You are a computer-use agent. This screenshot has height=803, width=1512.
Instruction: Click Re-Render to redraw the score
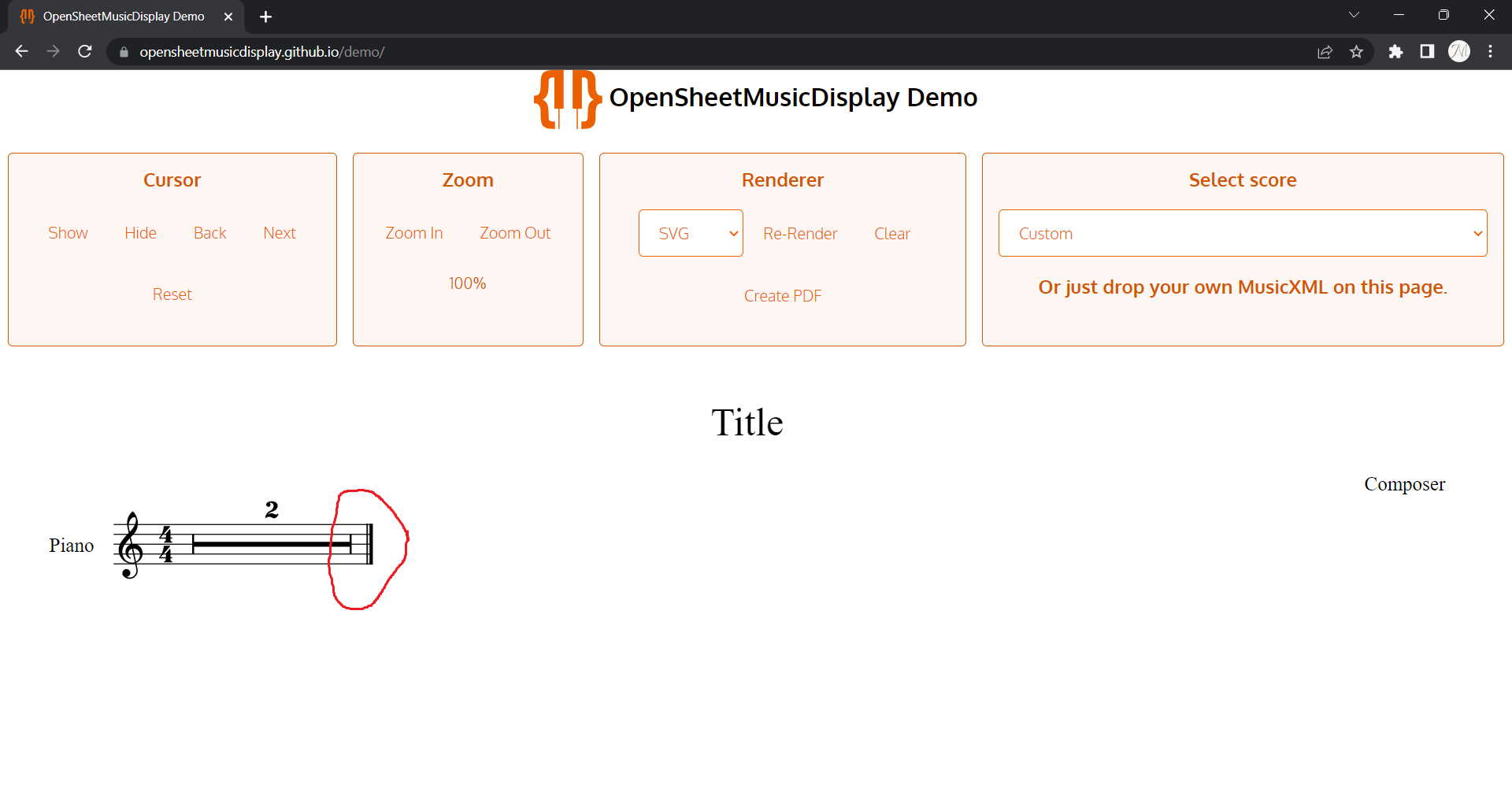pyautogui.click(x=799, y=233)
